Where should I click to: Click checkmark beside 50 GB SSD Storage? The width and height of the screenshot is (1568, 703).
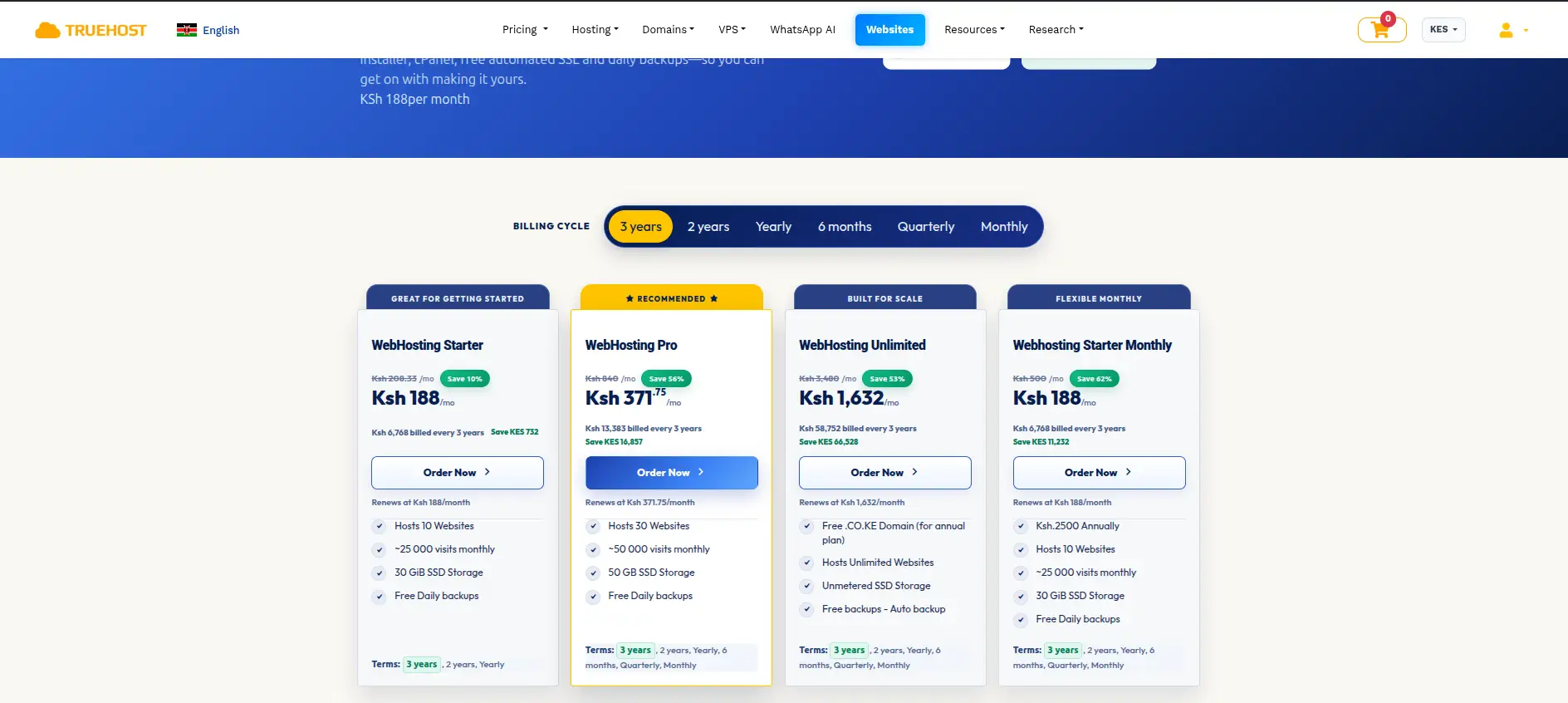(x=593, y=573)
